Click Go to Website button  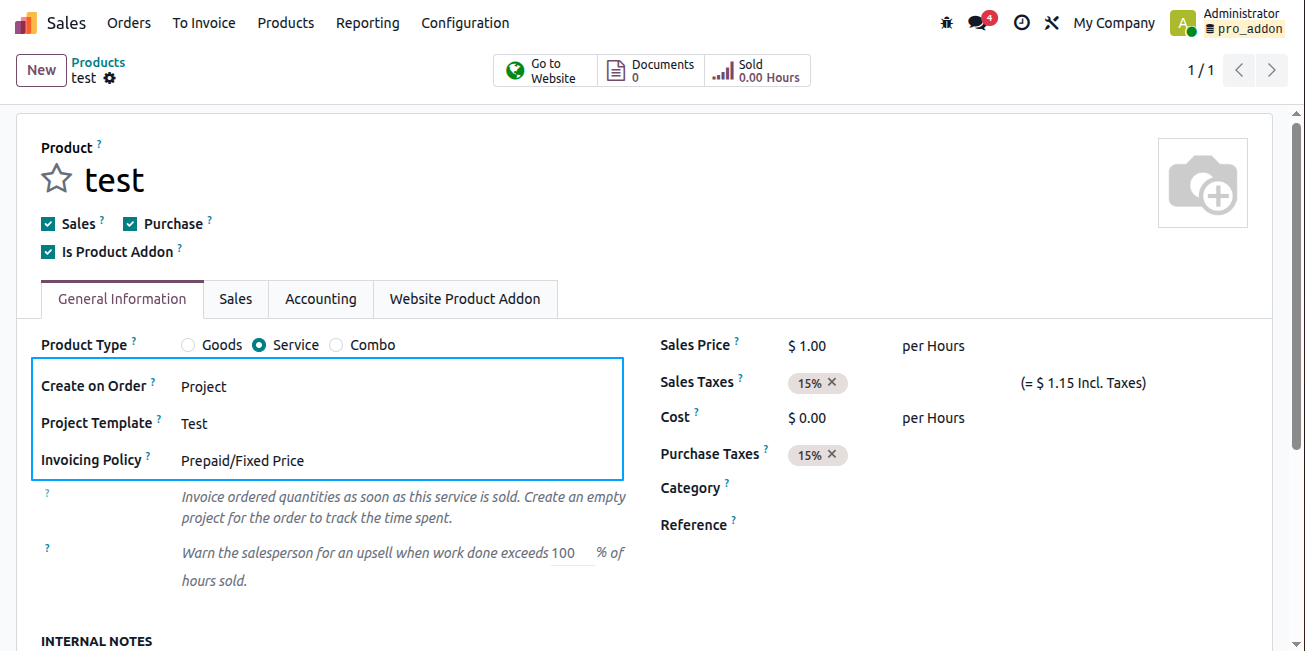[545, 71]
